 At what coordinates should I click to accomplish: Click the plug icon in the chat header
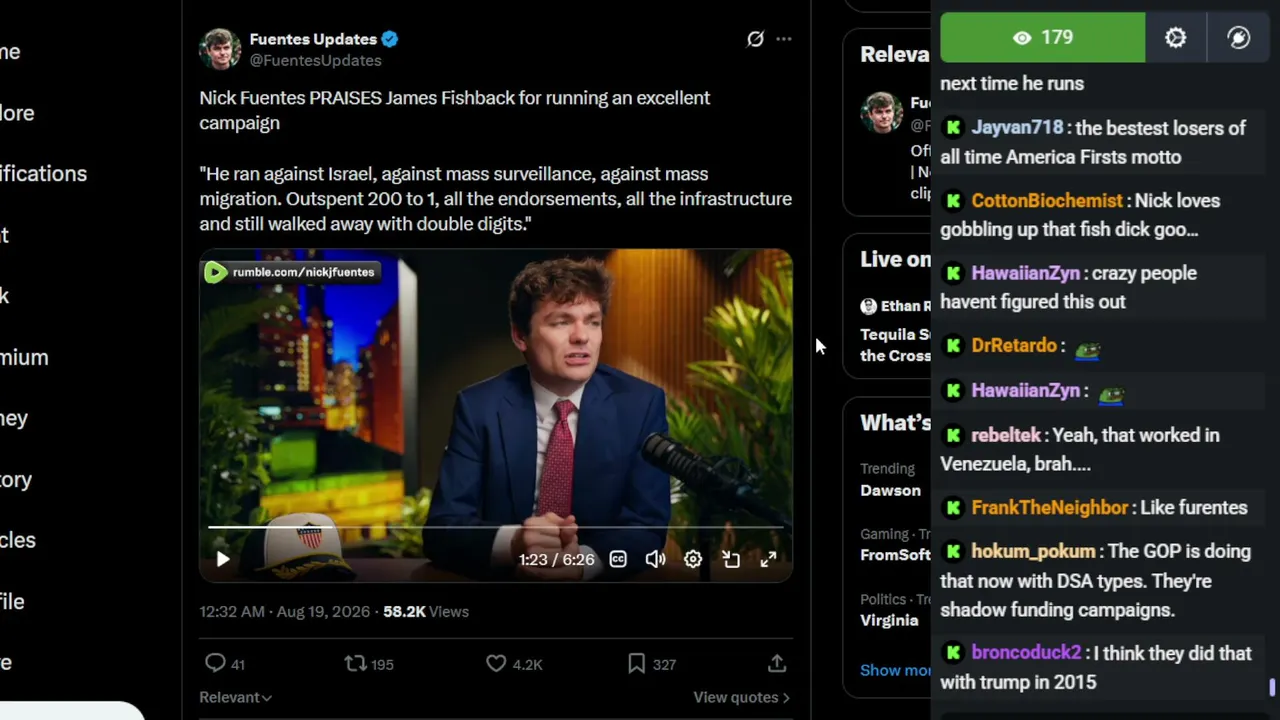[1239, 38]
